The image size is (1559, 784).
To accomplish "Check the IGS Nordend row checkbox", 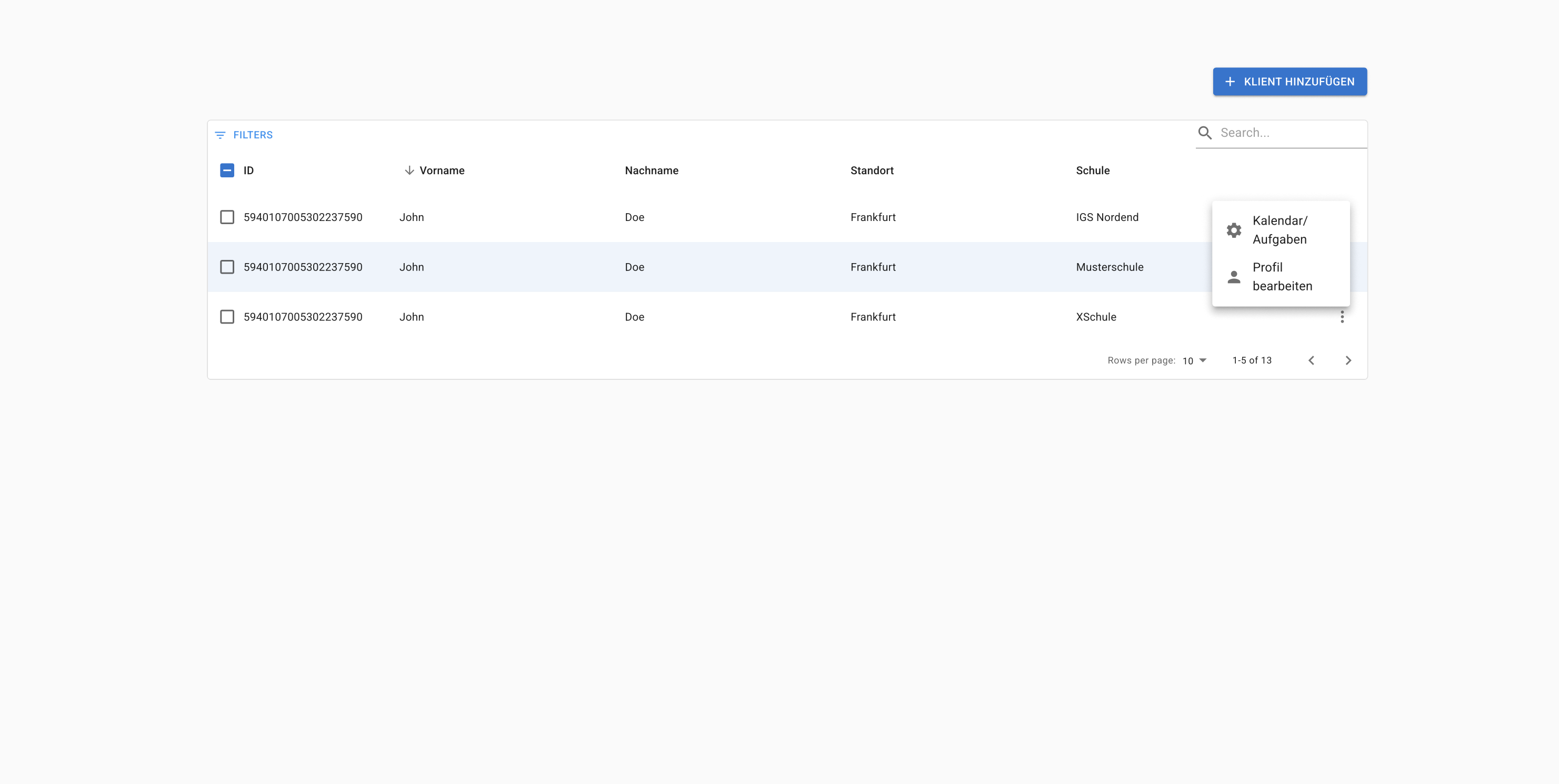I will [x=227, y=217].
